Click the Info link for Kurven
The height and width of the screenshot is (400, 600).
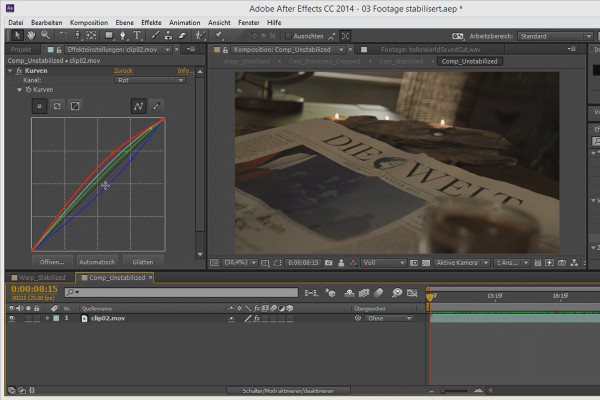(186, 71)
